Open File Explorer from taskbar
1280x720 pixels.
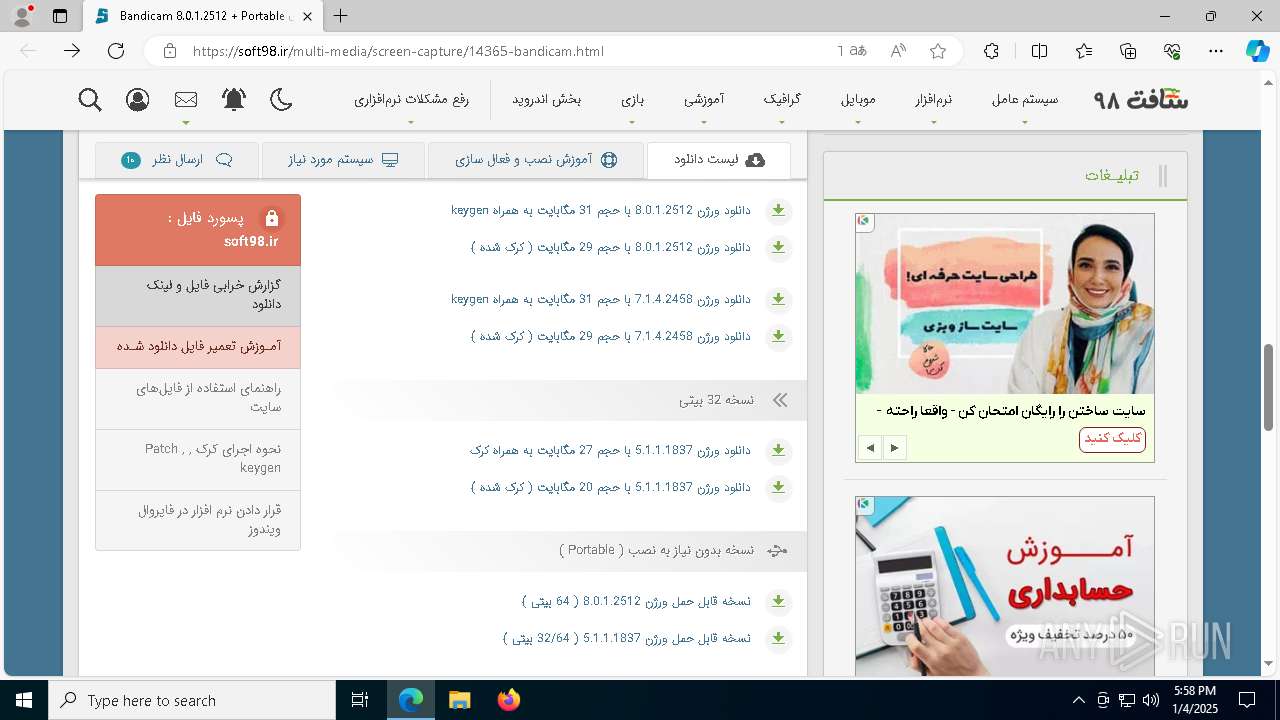(x=459, y=700)
